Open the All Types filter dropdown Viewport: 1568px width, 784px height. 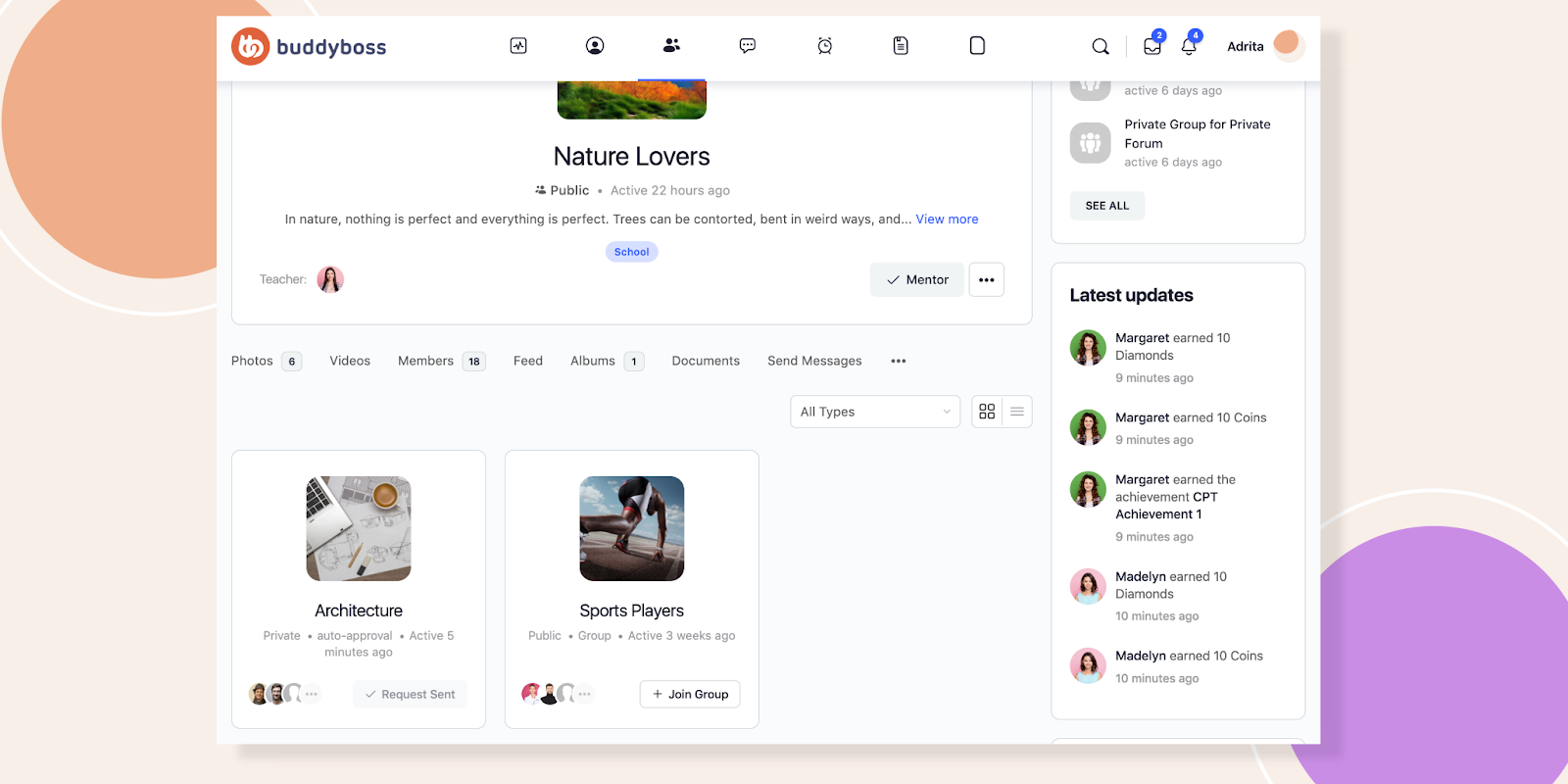point(875,412)
